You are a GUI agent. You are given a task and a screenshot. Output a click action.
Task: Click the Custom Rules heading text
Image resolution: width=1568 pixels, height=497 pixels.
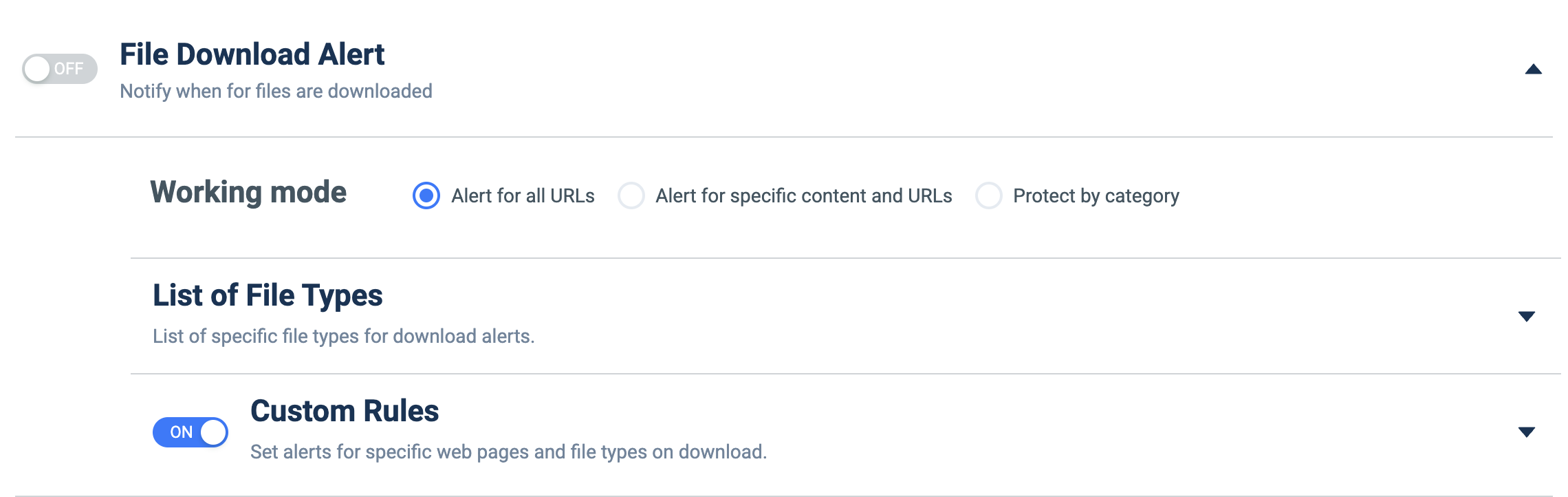[345, 411]
